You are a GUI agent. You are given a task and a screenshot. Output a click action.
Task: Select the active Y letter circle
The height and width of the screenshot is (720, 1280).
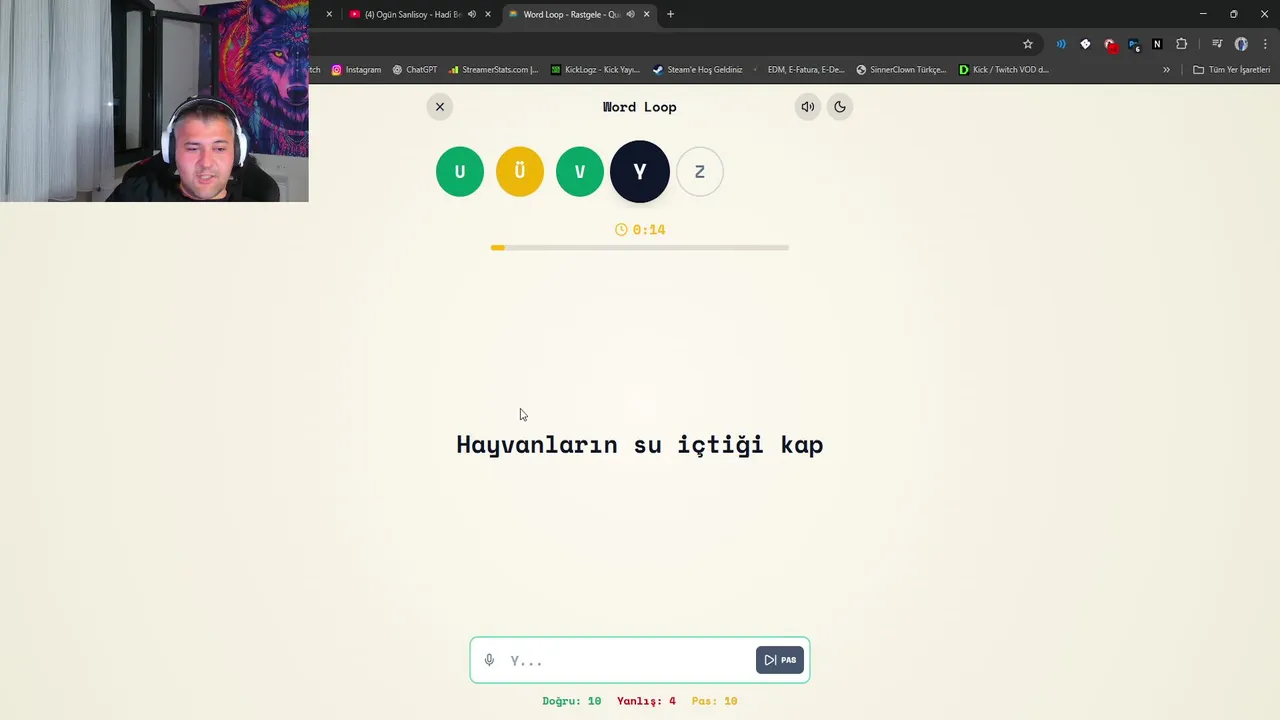coord(640,172)
